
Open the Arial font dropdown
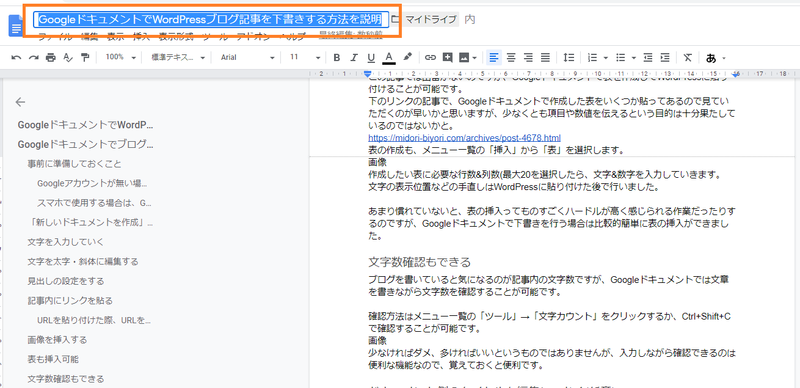247,58
